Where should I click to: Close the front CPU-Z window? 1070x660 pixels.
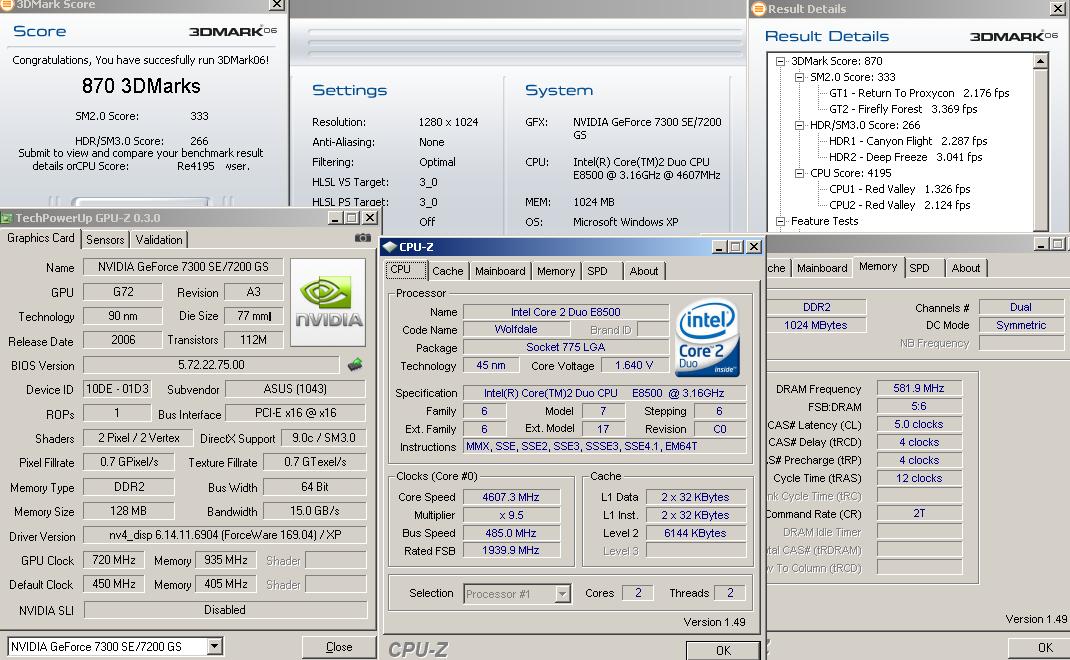pyautogui.click(x=753, y=246)
